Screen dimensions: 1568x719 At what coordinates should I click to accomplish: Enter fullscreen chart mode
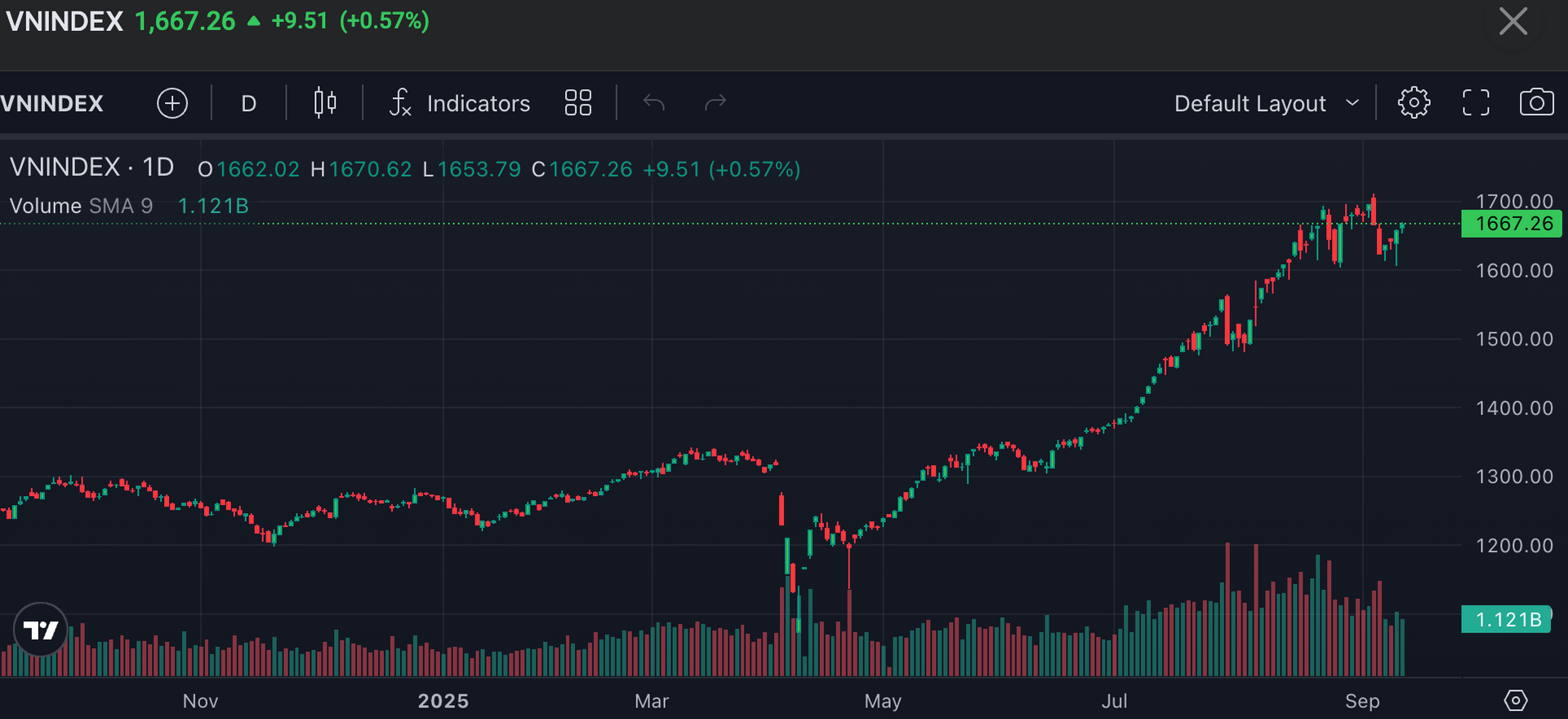click(1476, 103)
